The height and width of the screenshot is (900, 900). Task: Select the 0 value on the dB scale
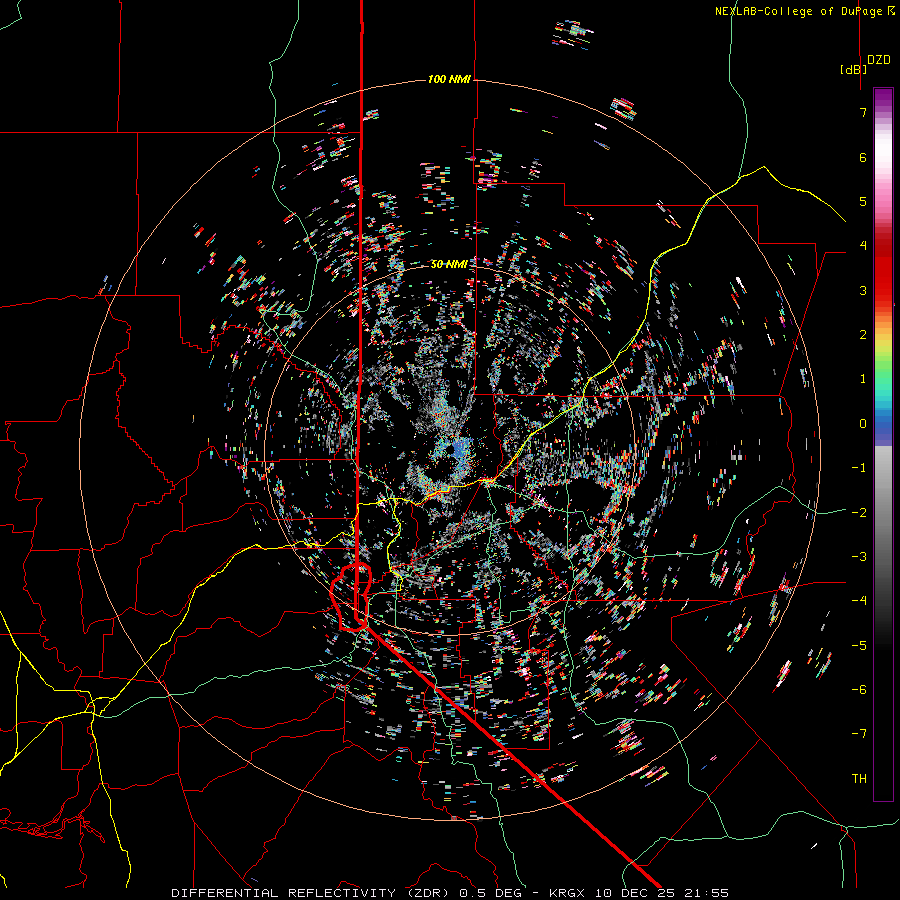pyautogui.click(x=863, y=424)
